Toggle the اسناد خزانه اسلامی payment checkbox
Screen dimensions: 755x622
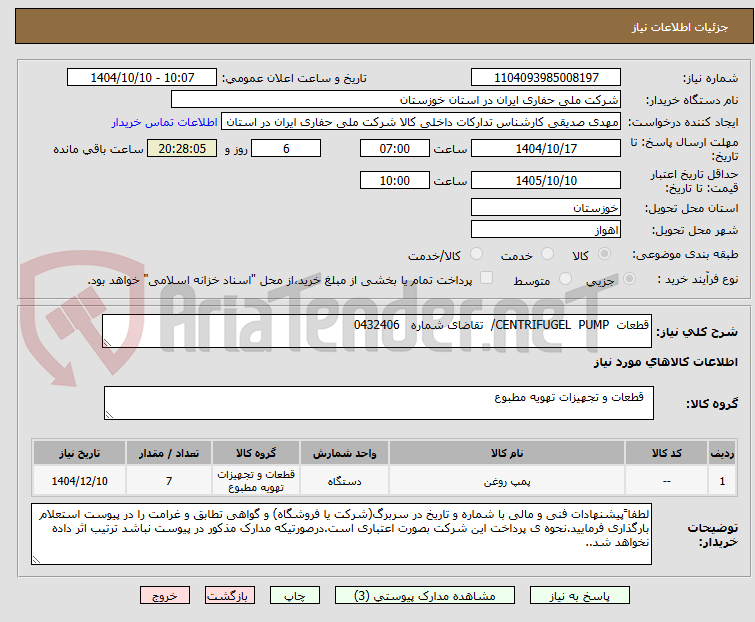pos(487,278)
